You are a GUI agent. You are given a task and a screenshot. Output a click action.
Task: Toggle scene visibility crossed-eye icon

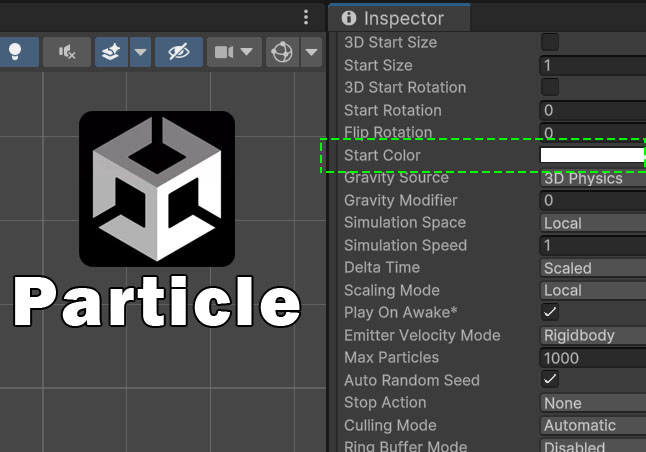[179, 52]
